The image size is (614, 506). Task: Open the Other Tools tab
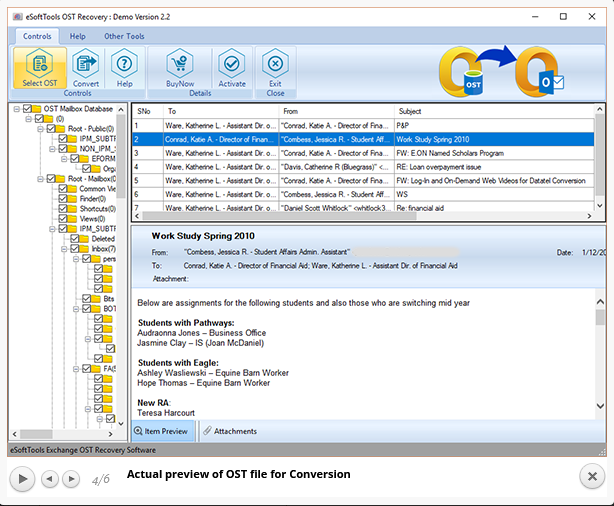pyautogui.click(x=124, y=36)
